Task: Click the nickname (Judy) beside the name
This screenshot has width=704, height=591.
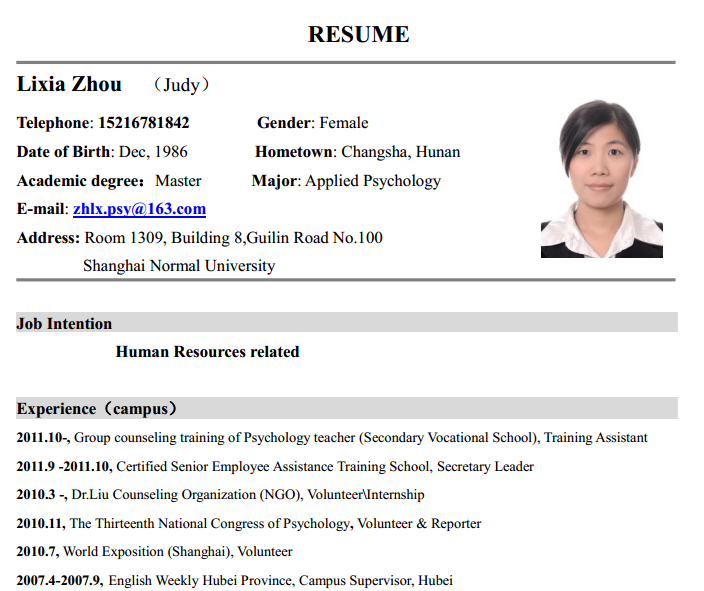Action: pyautogui.click(x=181, y=85)
